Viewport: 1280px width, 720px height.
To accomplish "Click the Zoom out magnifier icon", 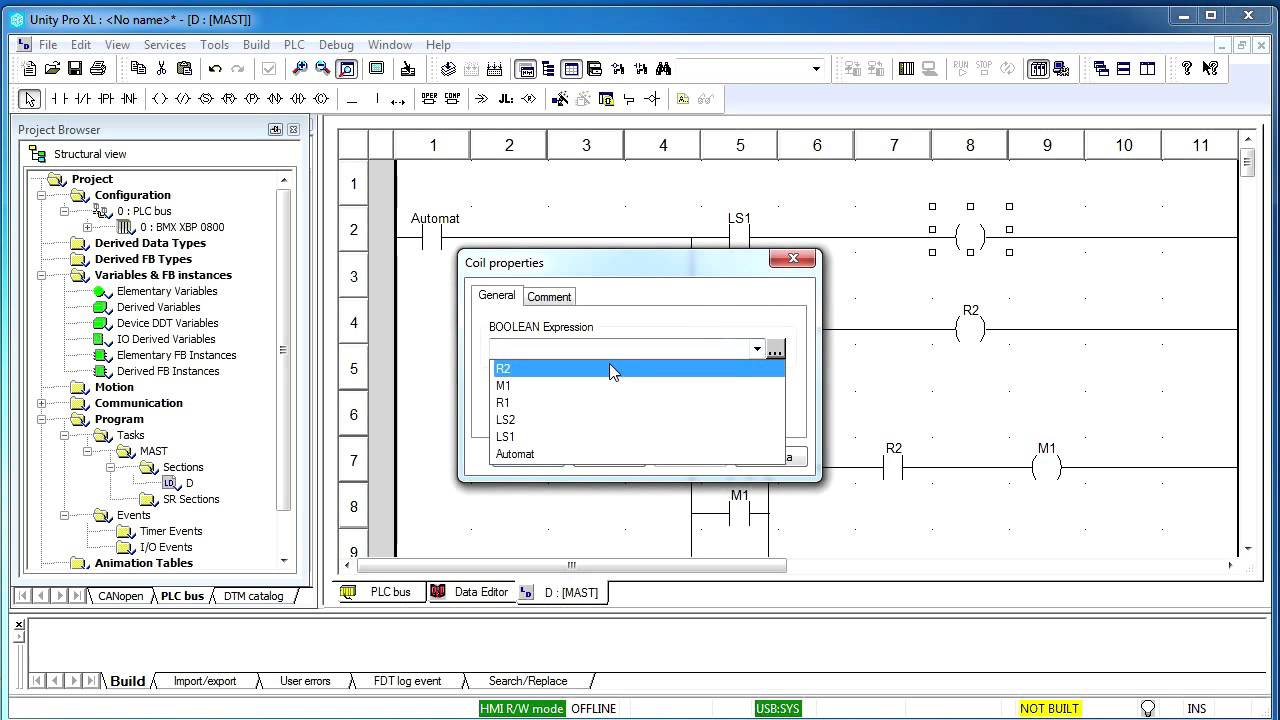I will [322, 68].
